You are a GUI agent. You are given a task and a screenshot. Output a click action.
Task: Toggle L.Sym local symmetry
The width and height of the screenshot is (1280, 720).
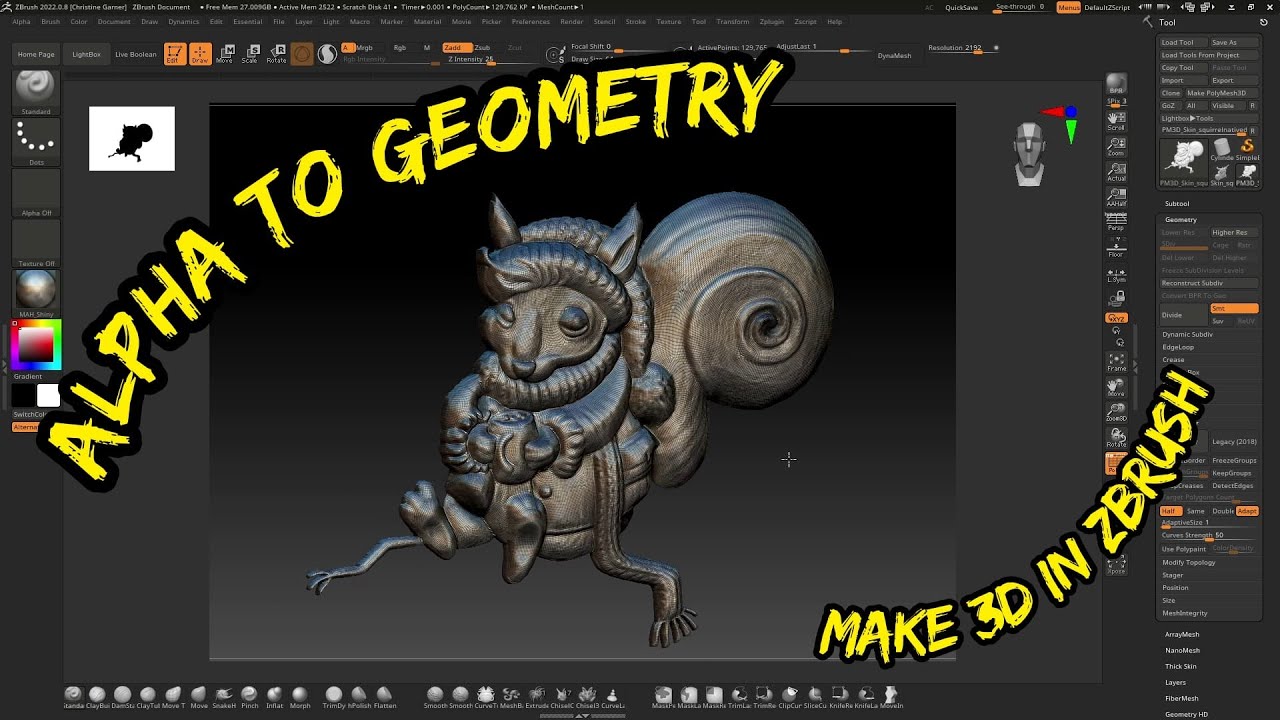click(1116, 273)
